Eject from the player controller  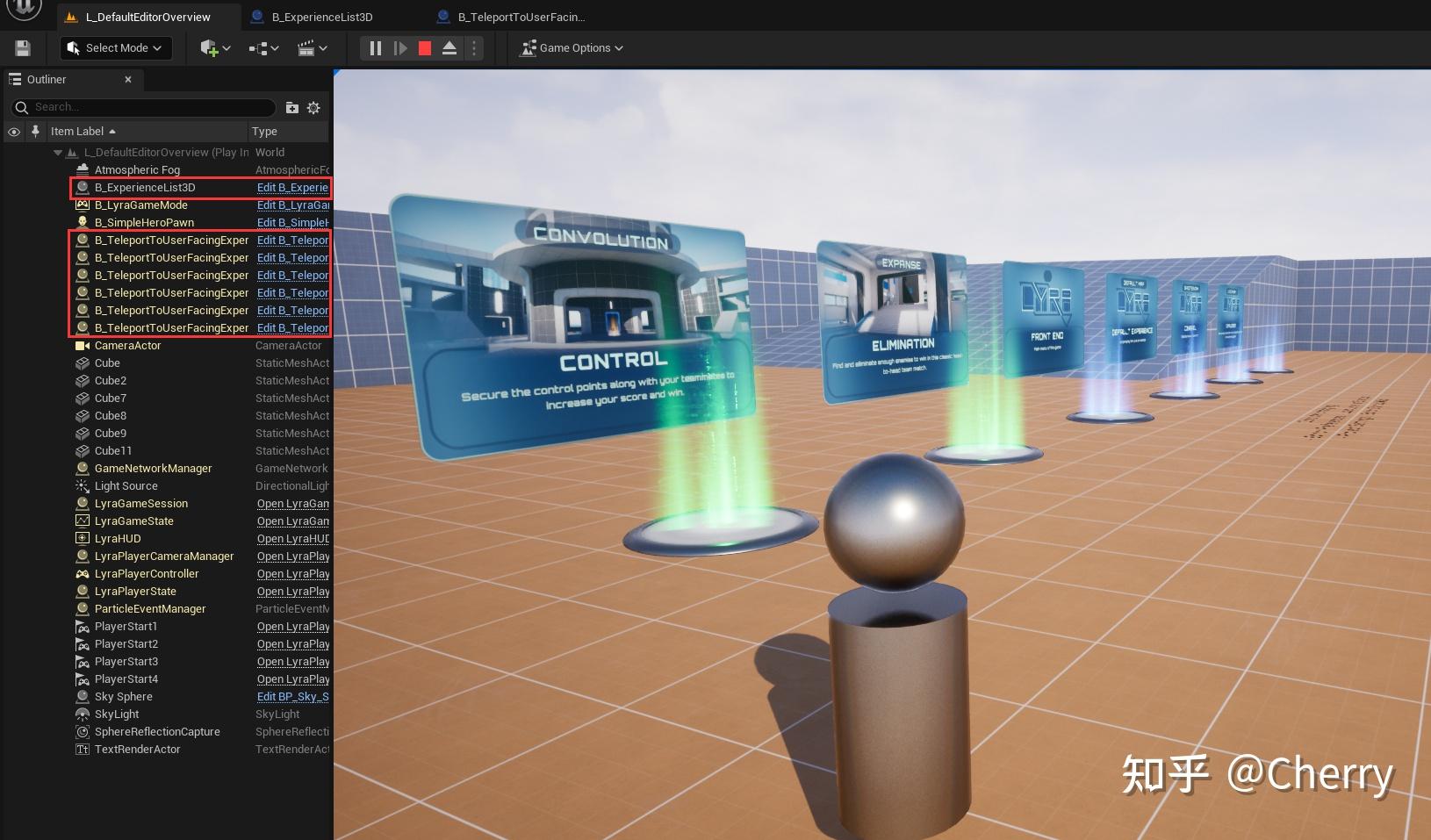point(449,48)
